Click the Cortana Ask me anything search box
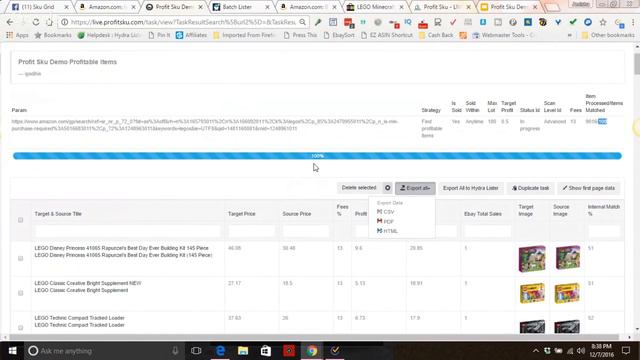Image resolution: width=640 pixels, height=360 pixels. [102, 351]
